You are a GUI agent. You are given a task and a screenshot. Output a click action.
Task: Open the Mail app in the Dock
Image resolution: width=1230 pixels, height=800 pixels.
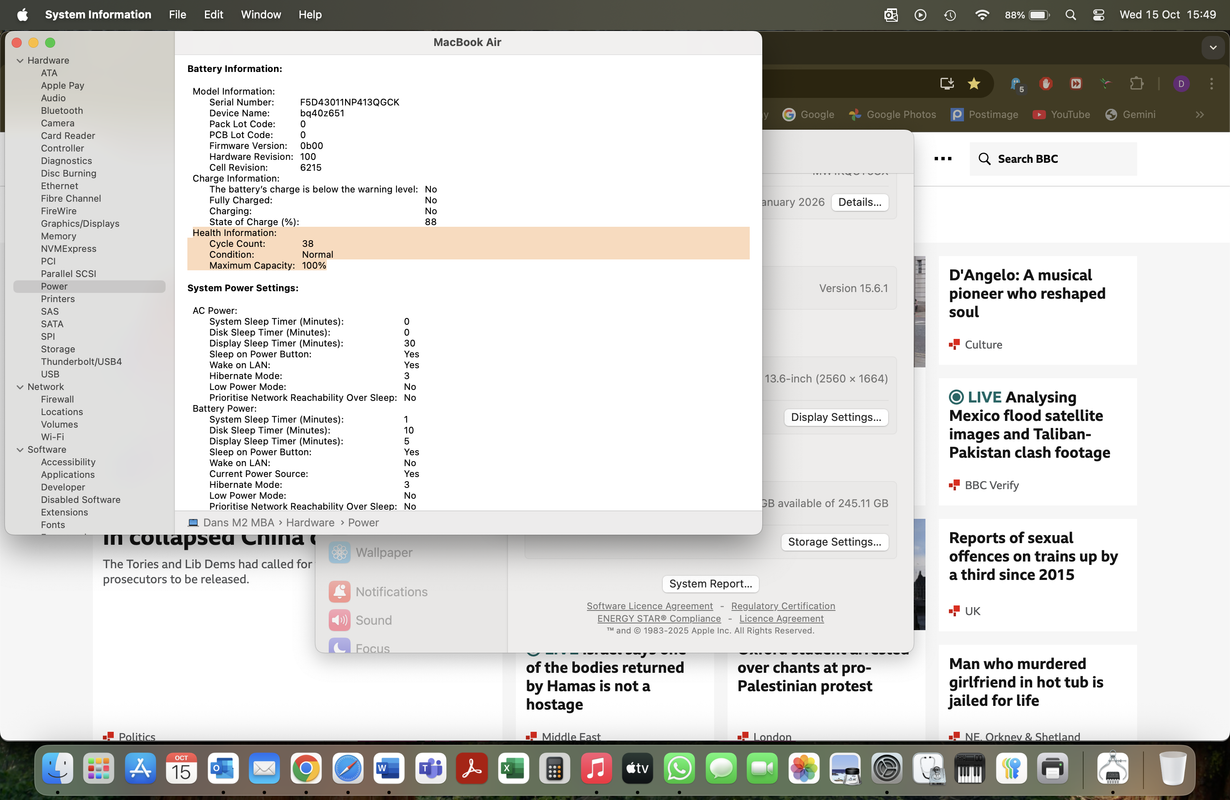pyautogui.click(x=264, y=768)
